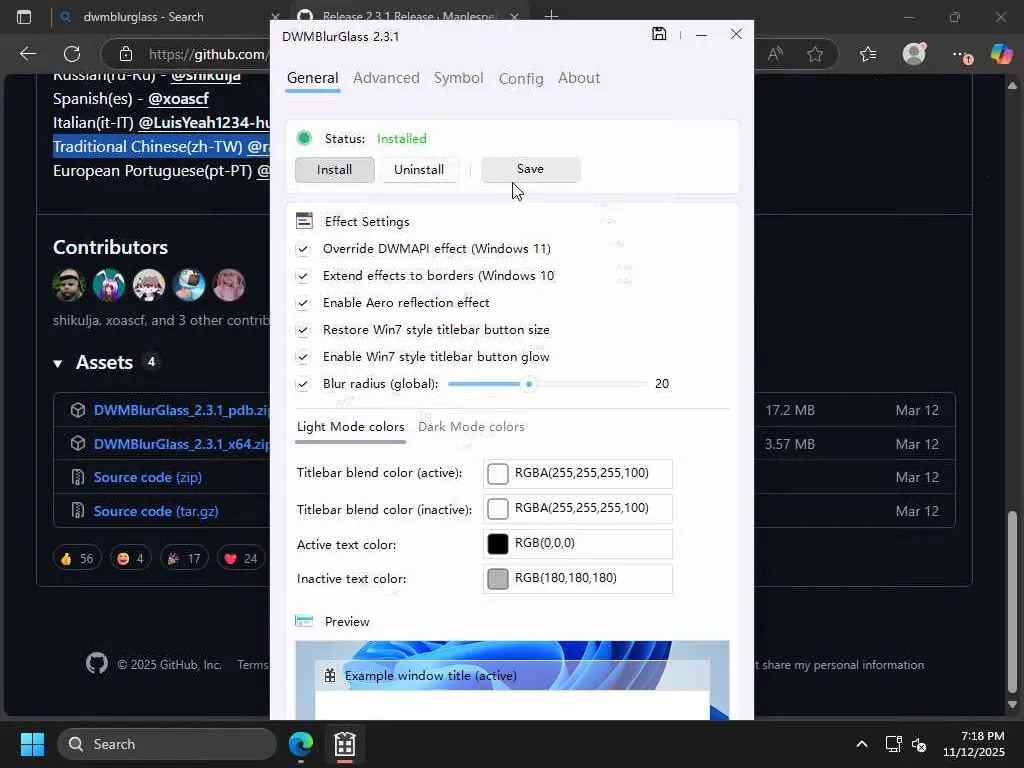The image size is (1024, 768).
Task: Click package icon beside DWMBlurGlass_2.3.1_pdb.zip
Action: [x=78, y=410]
